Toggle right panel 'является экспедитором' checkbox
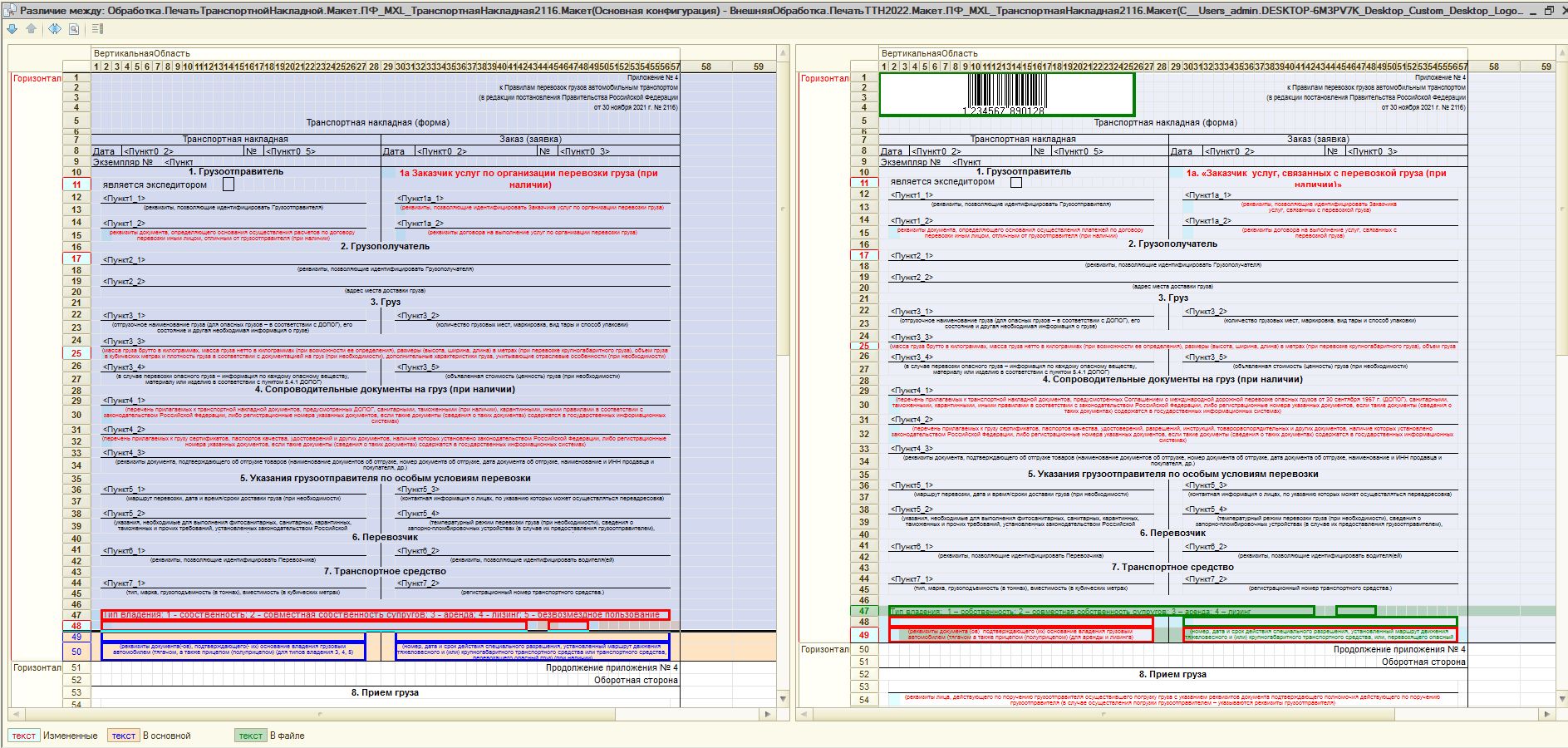Image resolution: width=1568 pixels, height=748 pixels. pos(1015,182)
